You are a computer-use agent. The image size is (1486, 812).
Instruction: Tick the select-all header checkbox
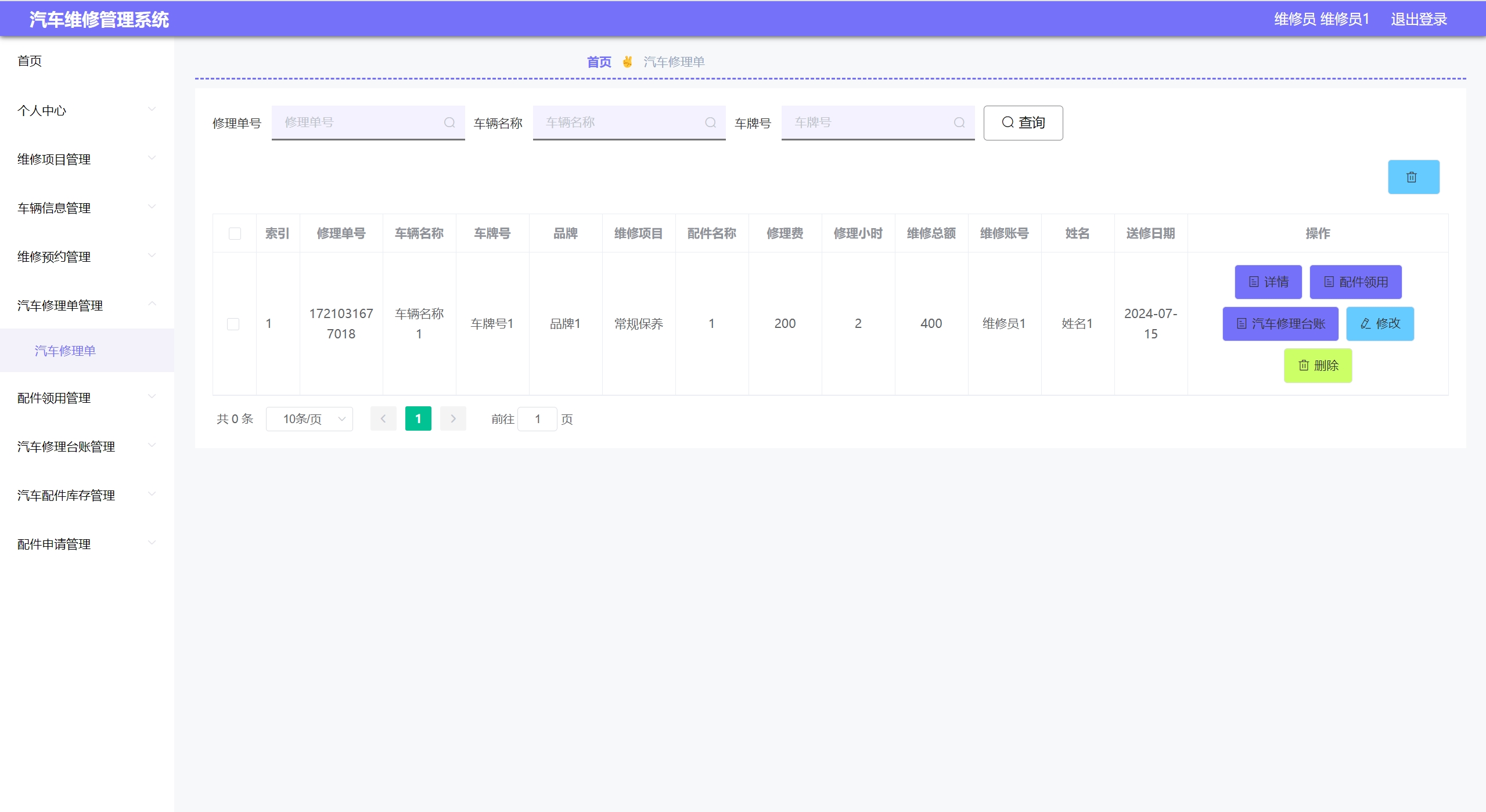pyautogui.click(x=235, y=233)
